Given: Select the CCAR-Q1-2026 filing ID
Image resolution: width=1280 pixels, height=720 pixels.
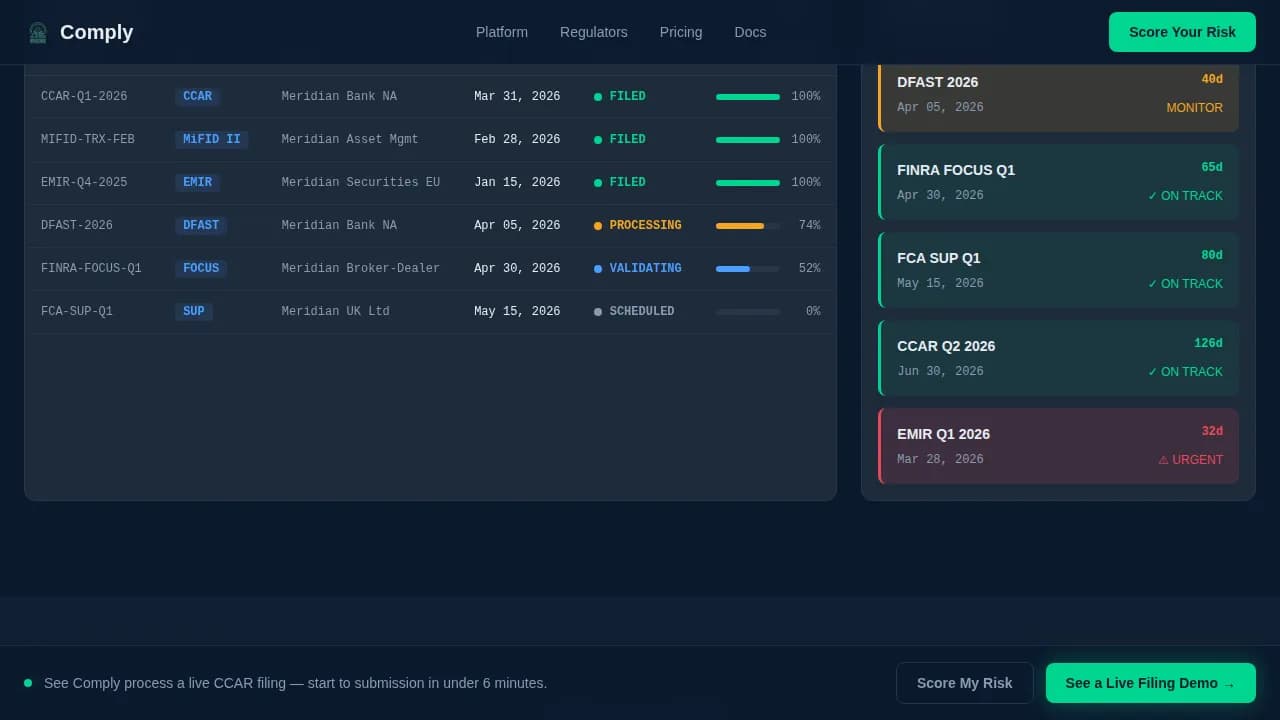Looking at the screenshot, I should tap(84, 96).
